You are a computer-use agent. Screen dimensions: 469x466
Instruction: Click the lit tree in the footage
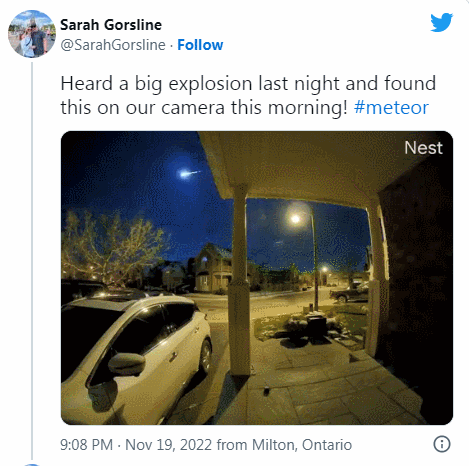click(x=113, y=247)
